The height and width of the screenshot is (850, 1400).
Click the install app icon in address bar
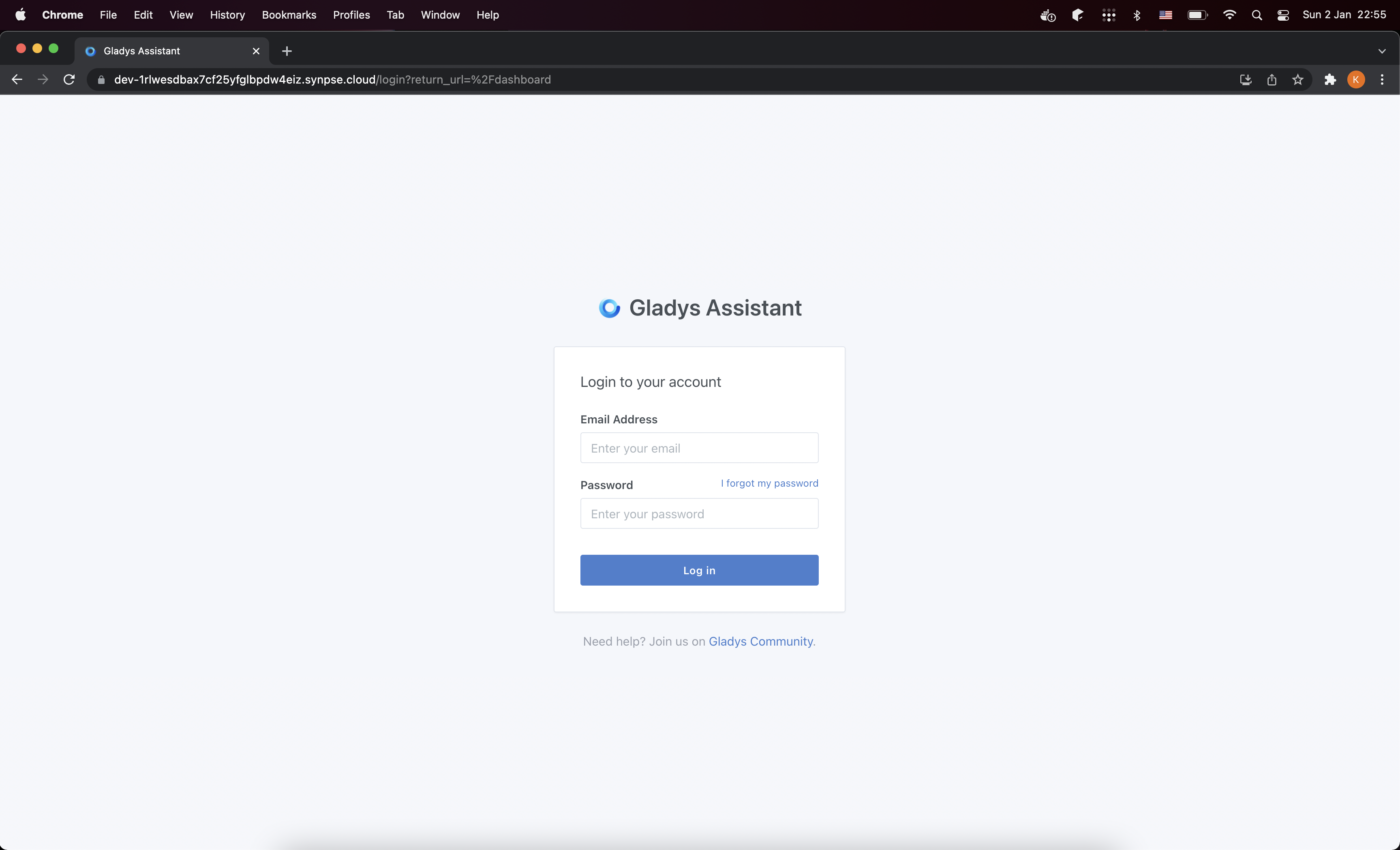coord(1246,79)
